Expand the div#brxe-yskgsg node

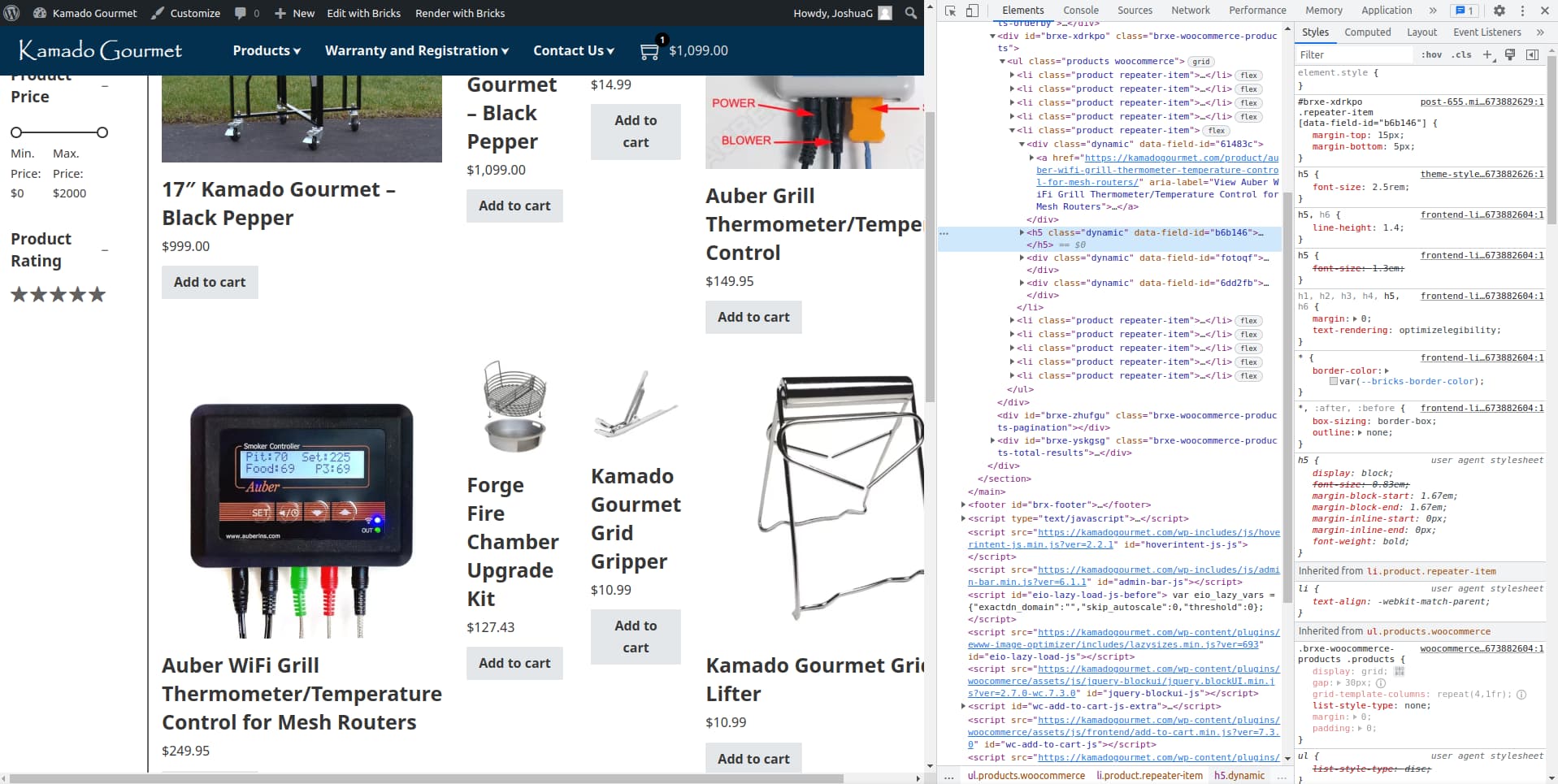pos(992,441)
